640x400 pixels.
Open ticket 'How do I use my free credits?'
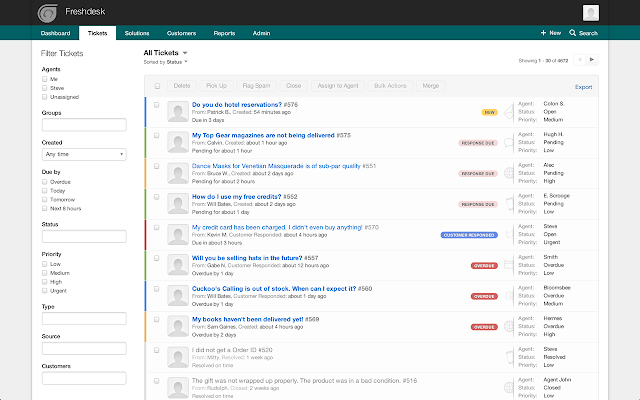pyautogui.click(x=237, y=196)
